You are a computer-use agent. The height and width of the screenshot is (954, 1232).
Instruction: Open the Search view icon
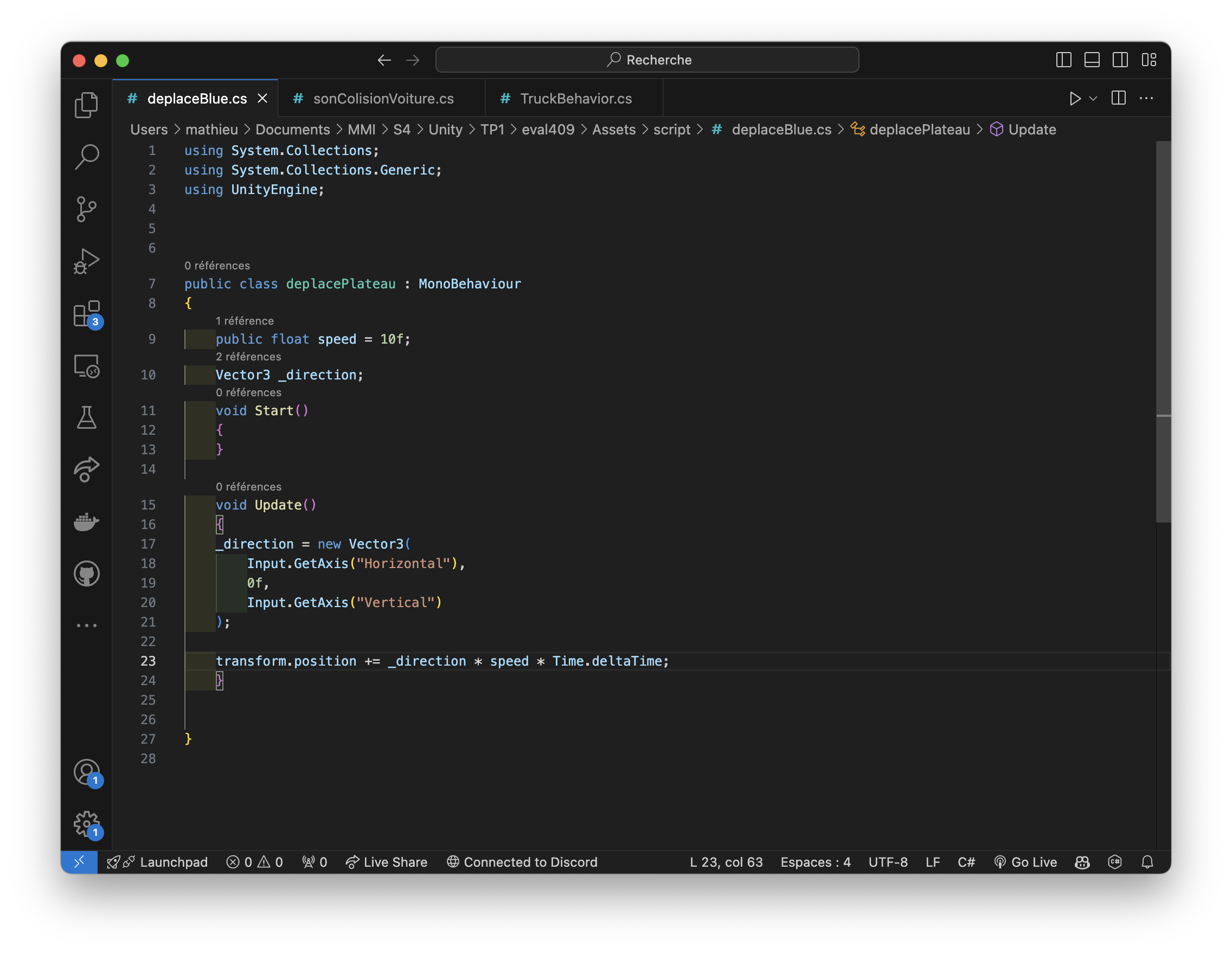(86, 157)
